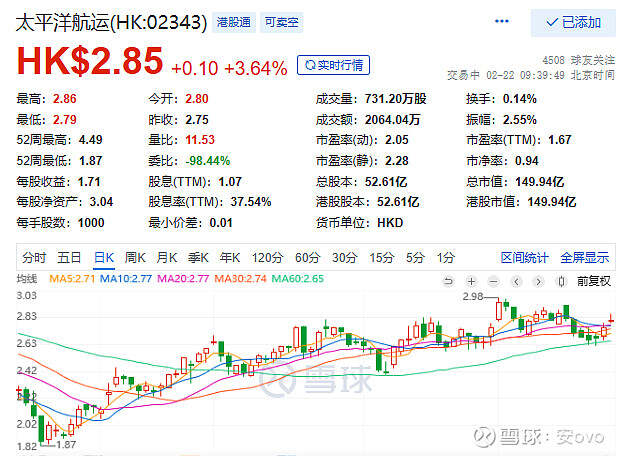Screen dimensions: 623x456
Task: Click the candlestick chart style icon
Action: coord(561,282)
